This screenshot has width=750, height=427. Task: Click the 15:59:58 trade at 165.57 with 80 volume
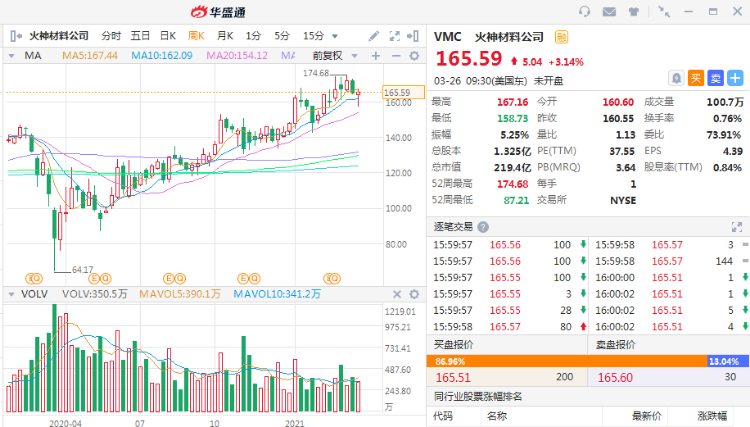509,327
